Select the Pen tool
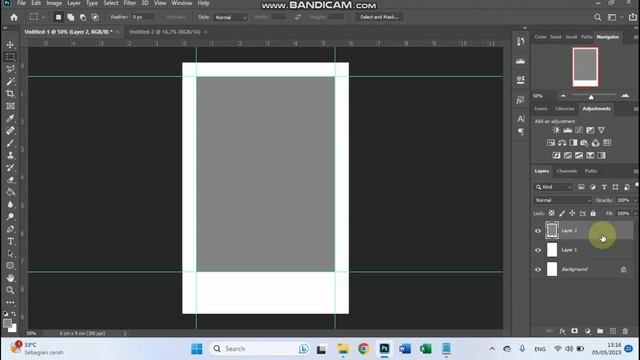Image resolution: width=640 pixels, height=360 pixels. [10, 229]
